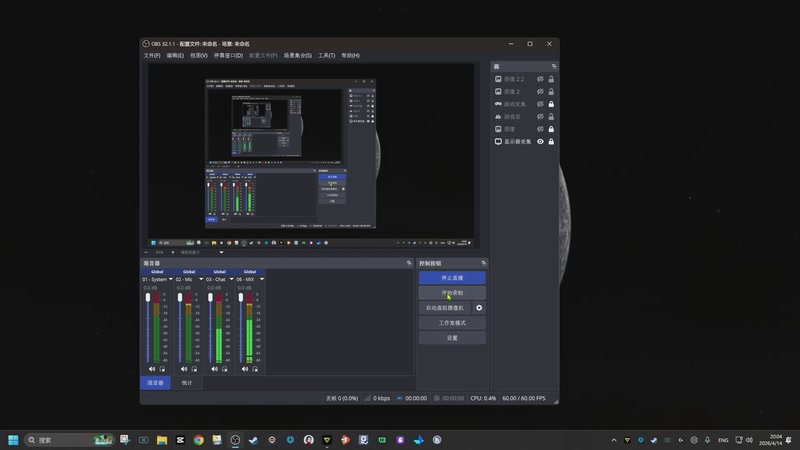Open the 03 - Chat channel dropdown arrow
The image size is (800, 450).
click(x=232, y=279)
